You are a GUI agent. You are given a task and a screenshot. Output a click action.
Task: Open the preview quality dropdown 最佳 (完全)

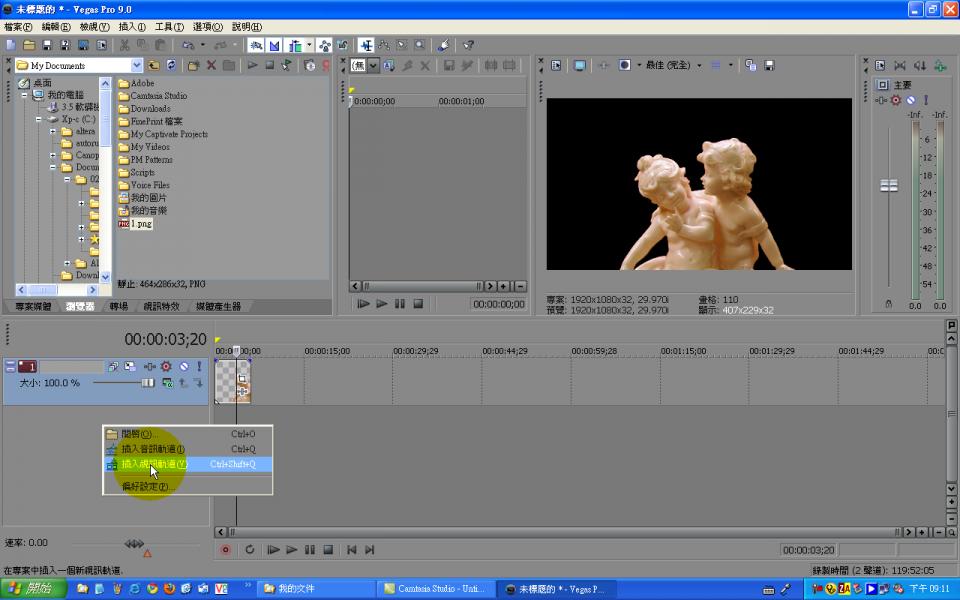699,66
